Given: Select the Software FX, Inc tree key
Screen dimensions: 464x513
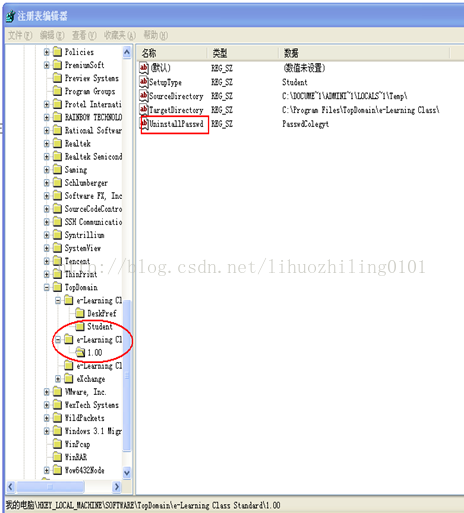Looking at the screenshot, I should point(93,196).
